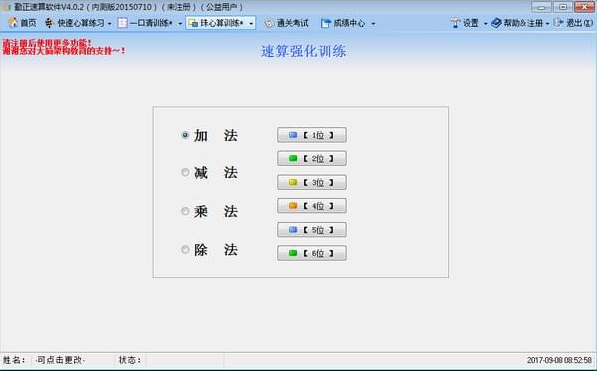Click the application icon in title bar
This screenshot has width=597, height=371.
click(x=6, y=7)
